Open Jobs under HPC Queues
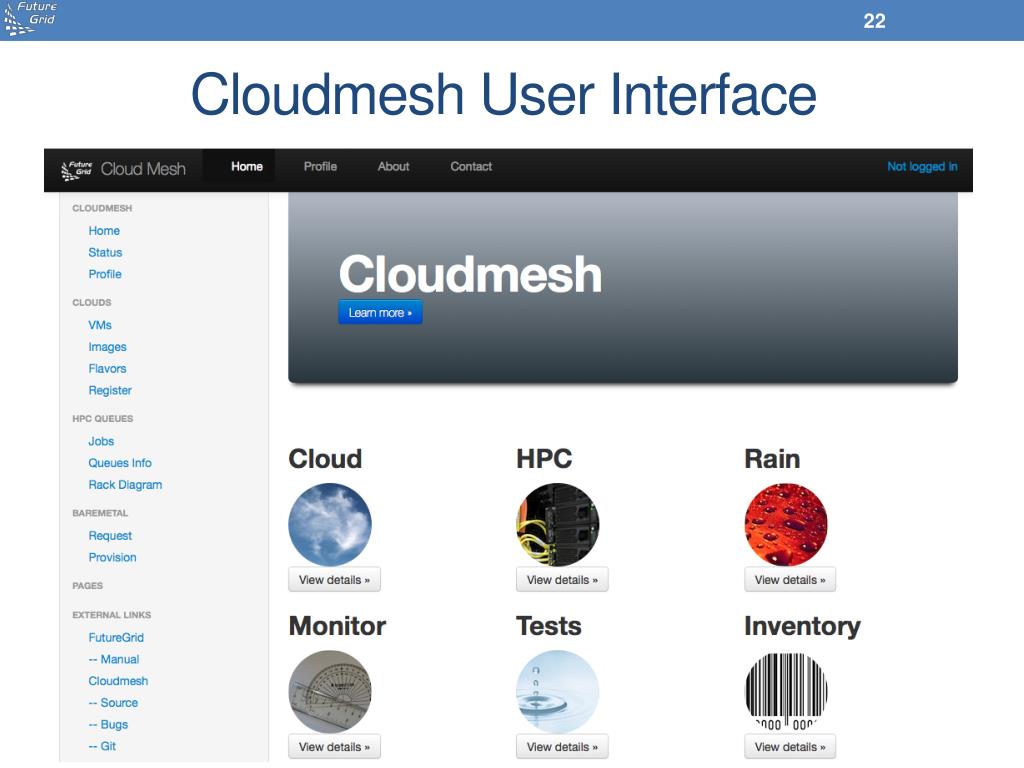 click(101, 441)
